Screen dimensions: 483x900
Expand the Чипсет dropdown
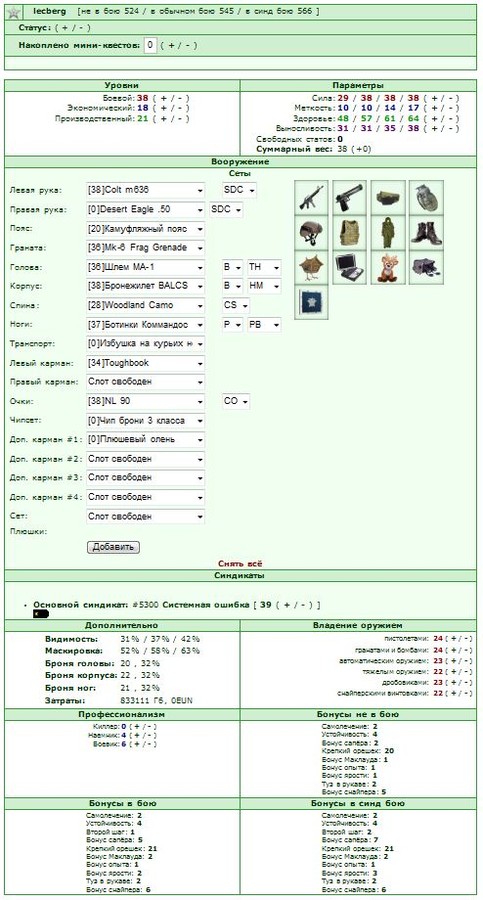coord(145,421)
